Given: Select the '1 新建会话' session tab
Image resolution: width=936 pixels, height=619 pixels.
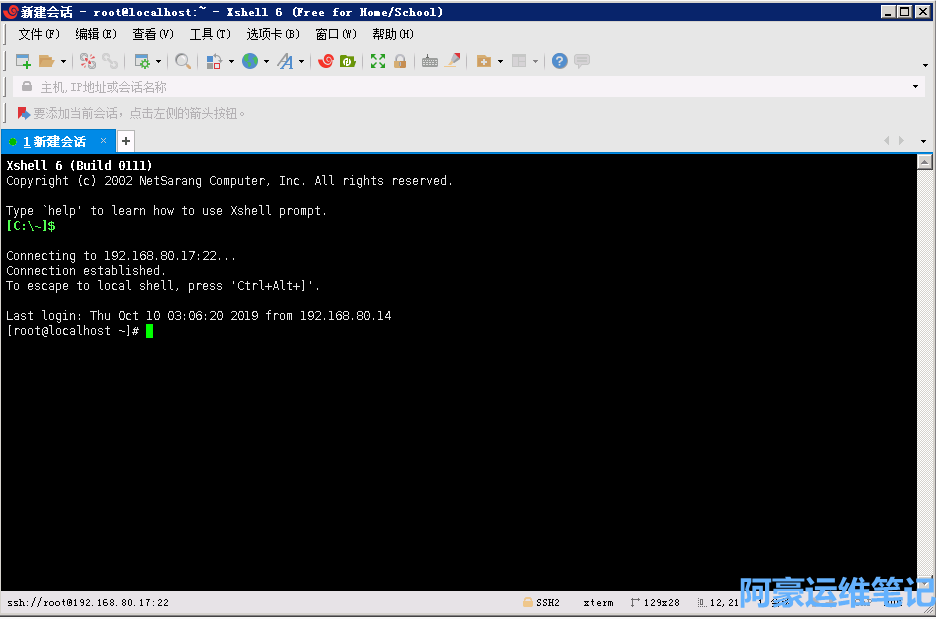Looking at the screenshot, I should 55,141.
